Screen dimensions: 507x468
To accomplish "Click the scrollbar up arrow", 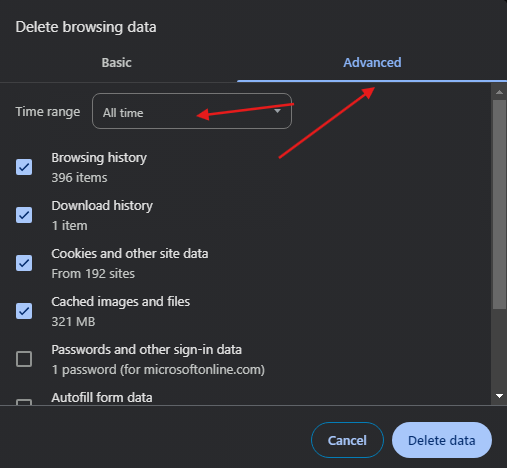I will 499,92.
